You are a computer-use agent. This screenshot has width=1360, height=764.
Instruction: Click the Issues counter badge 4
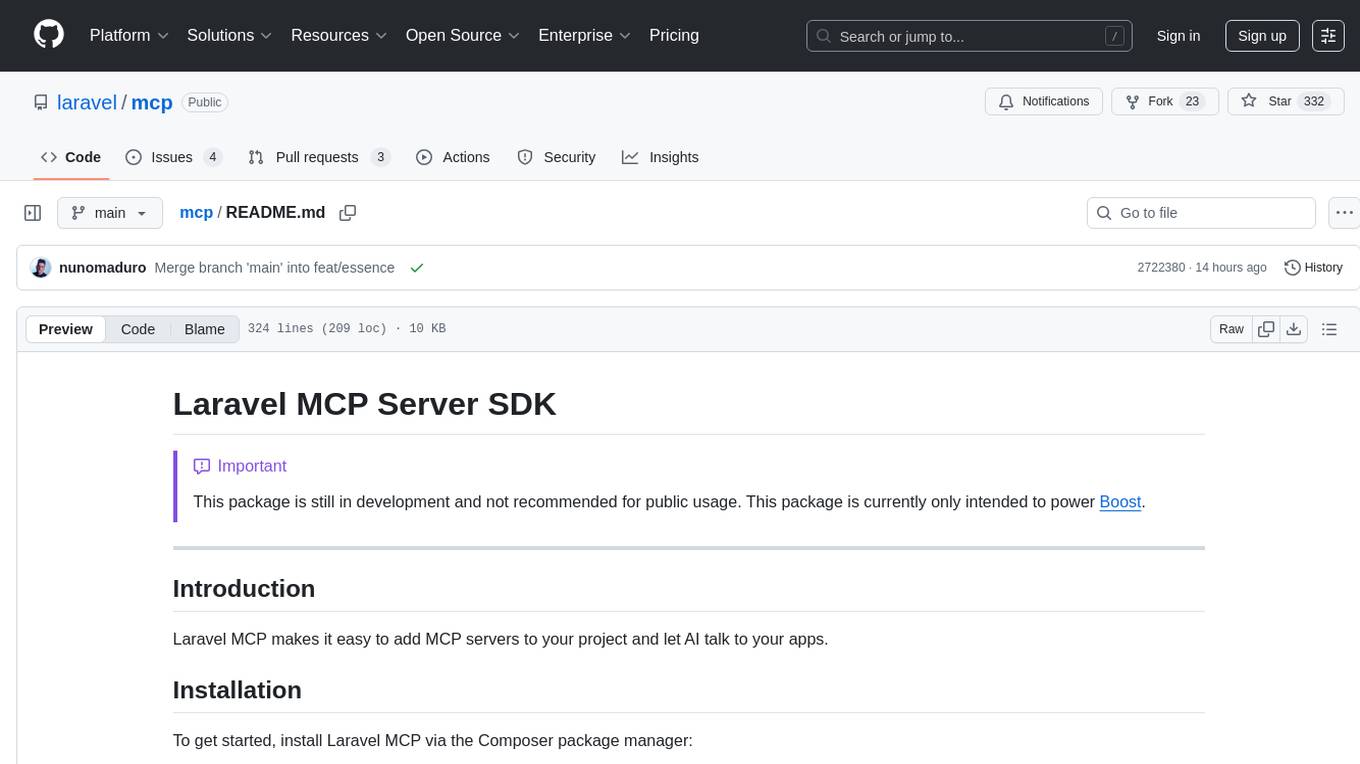coord(212,157)
